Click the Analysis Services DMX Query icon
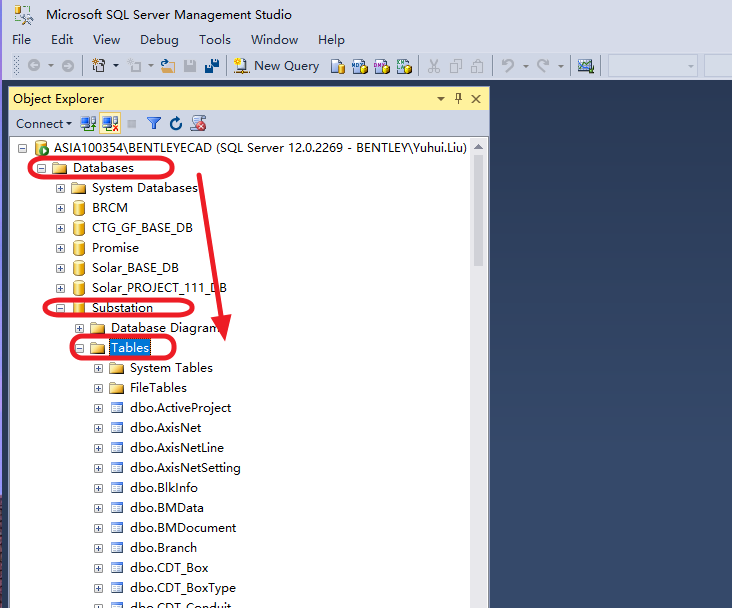 (381, 66)
